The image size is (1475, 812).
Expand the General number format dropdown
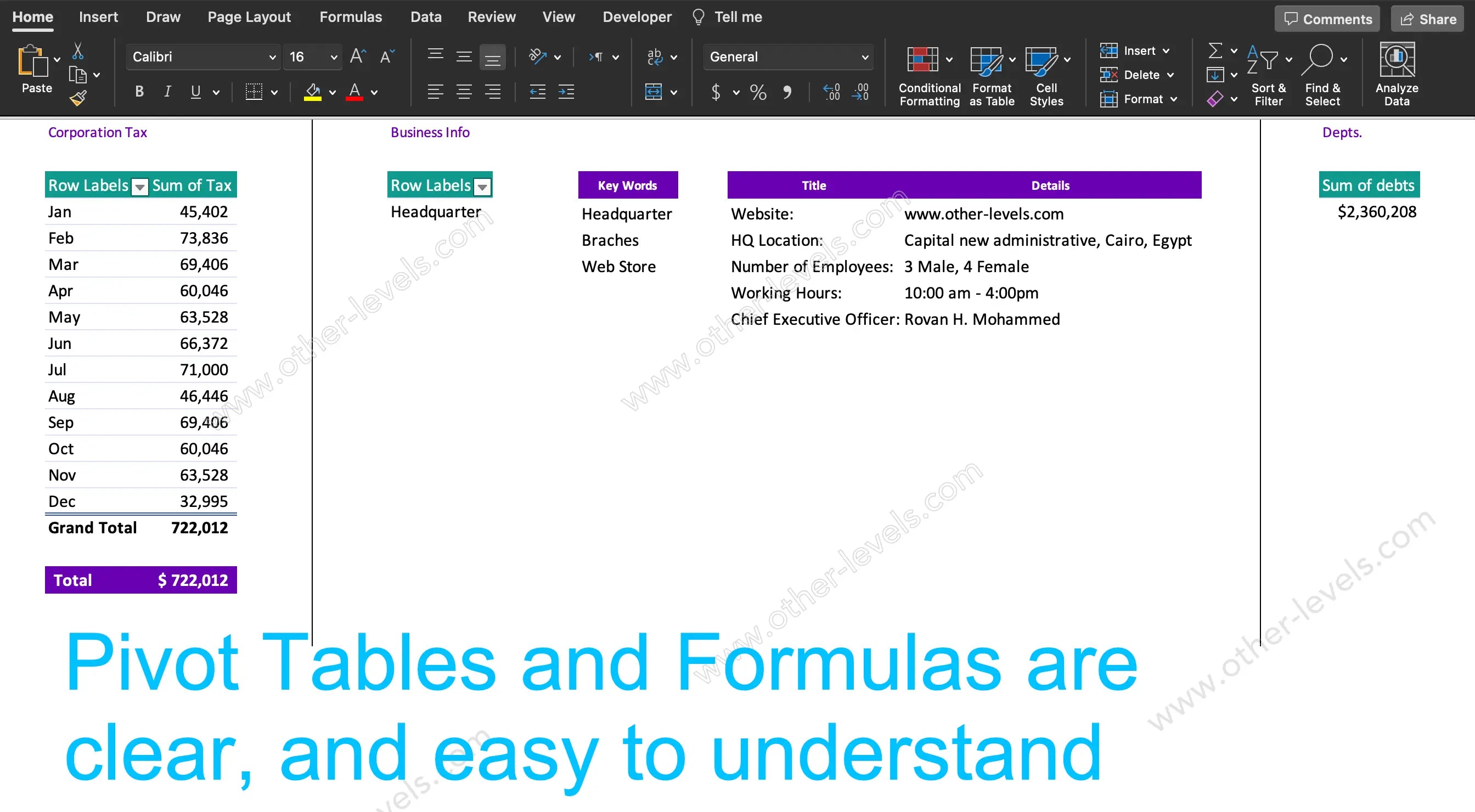click(x=864, y=57)
